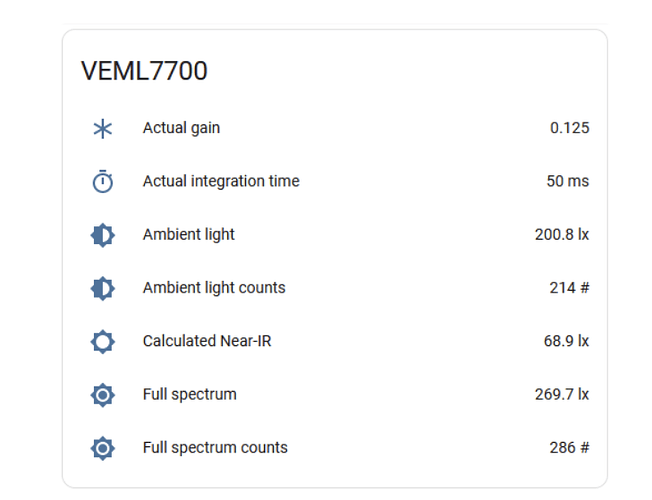Click the 50 ms value
The width and height of the screenshot is (652, 500).
567,181
